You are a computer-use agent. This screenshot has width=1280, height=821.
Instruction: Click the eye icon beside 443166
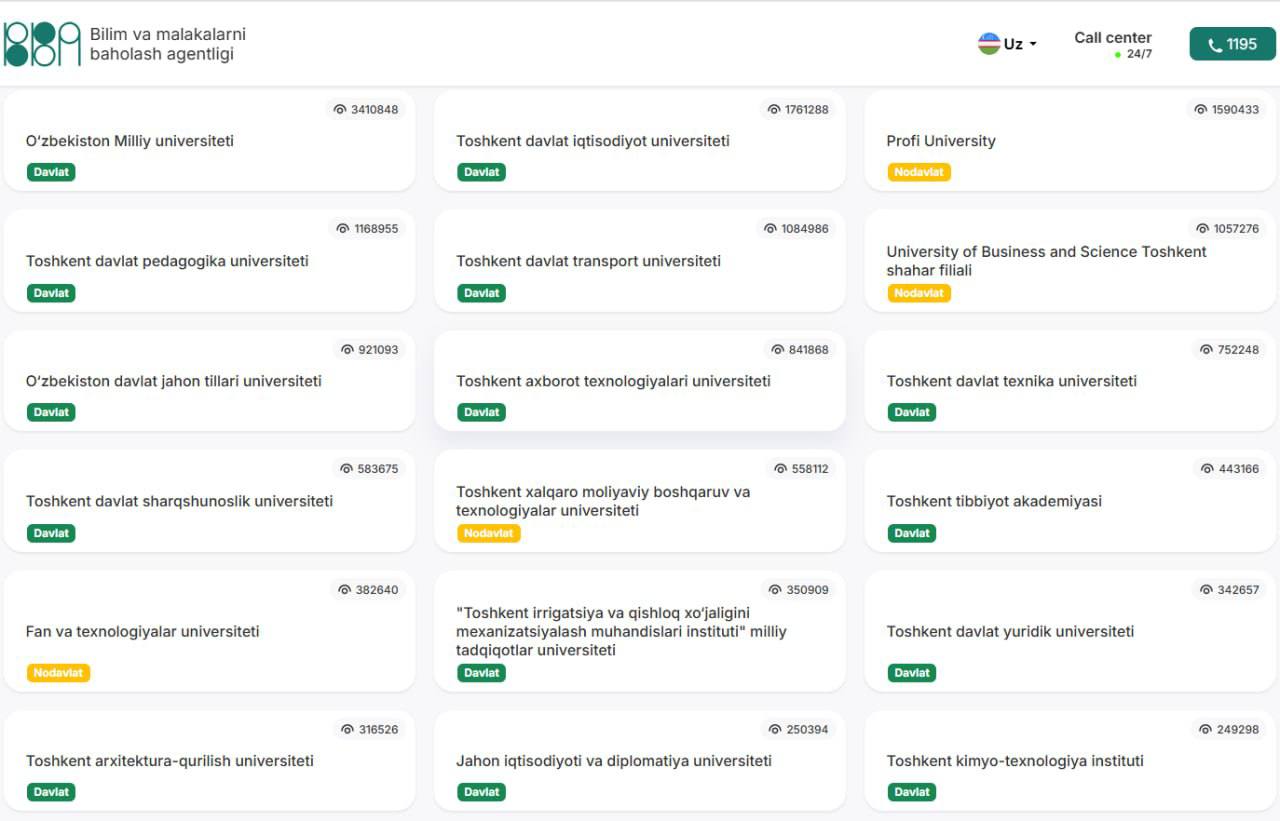click(x=1207, y=469)
